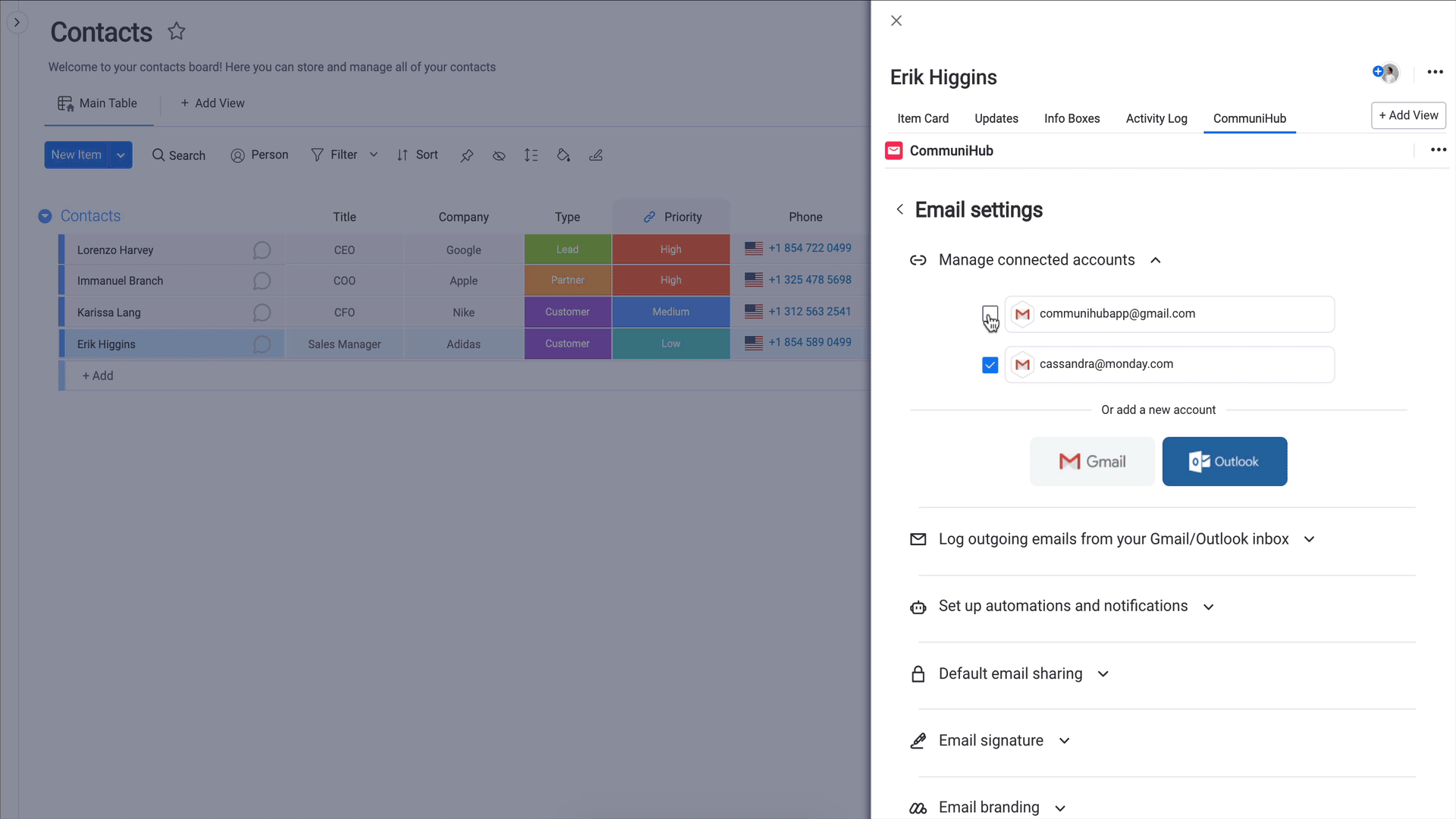The image size is (1456, 819).
Task: Click the Priority column header
Action: pos(671,217)
